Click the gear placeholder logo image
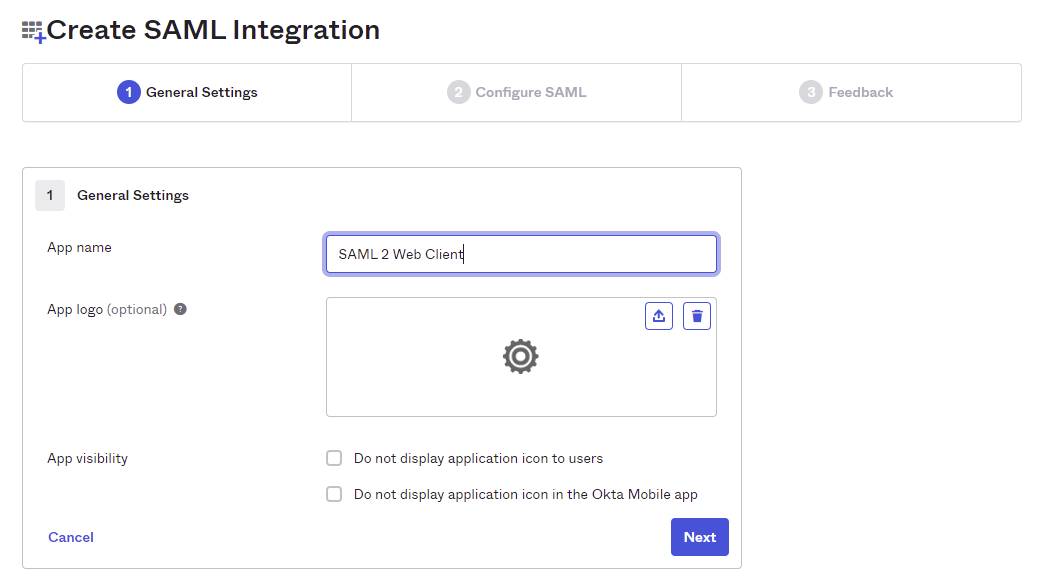The image size is (1041, 588). pos(521,357)
